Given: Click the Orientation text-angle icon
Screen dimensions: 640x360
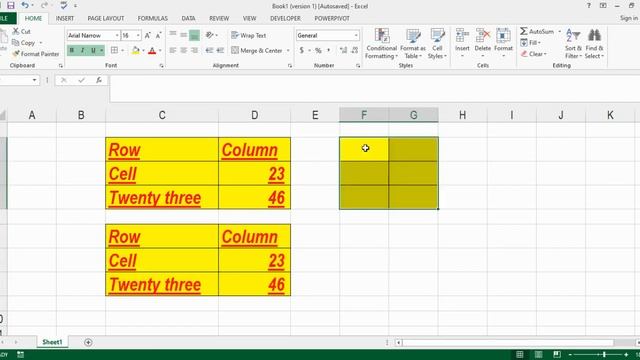Looking at the screenshot, I should [x=209, y=35].
